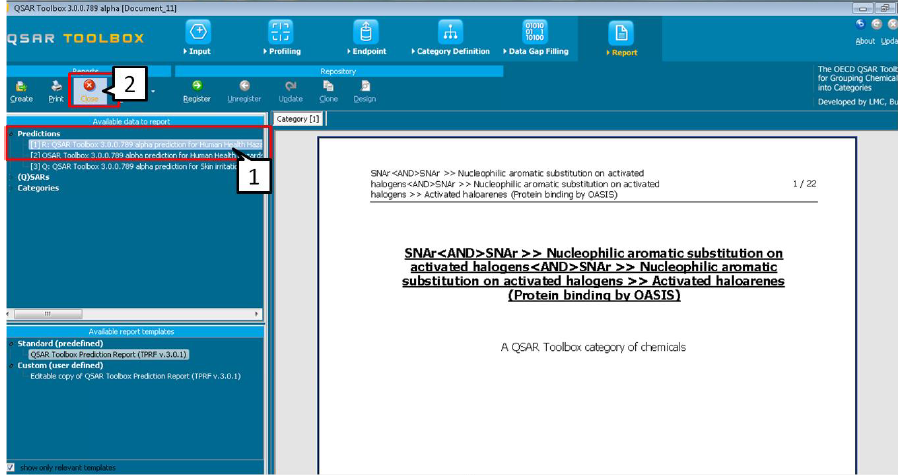Open the Endpoint stage icon
This screenshot has height=475, width=916.
[x=366, y=32]
